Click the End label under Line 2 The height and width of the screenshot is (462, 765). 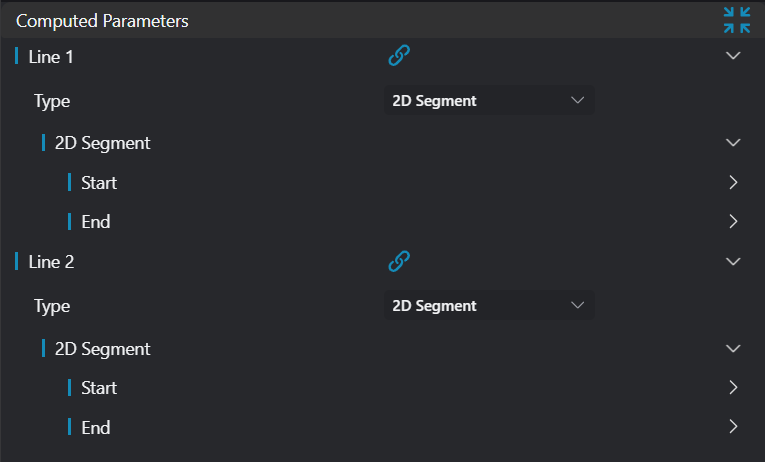[x=95, y=427]
